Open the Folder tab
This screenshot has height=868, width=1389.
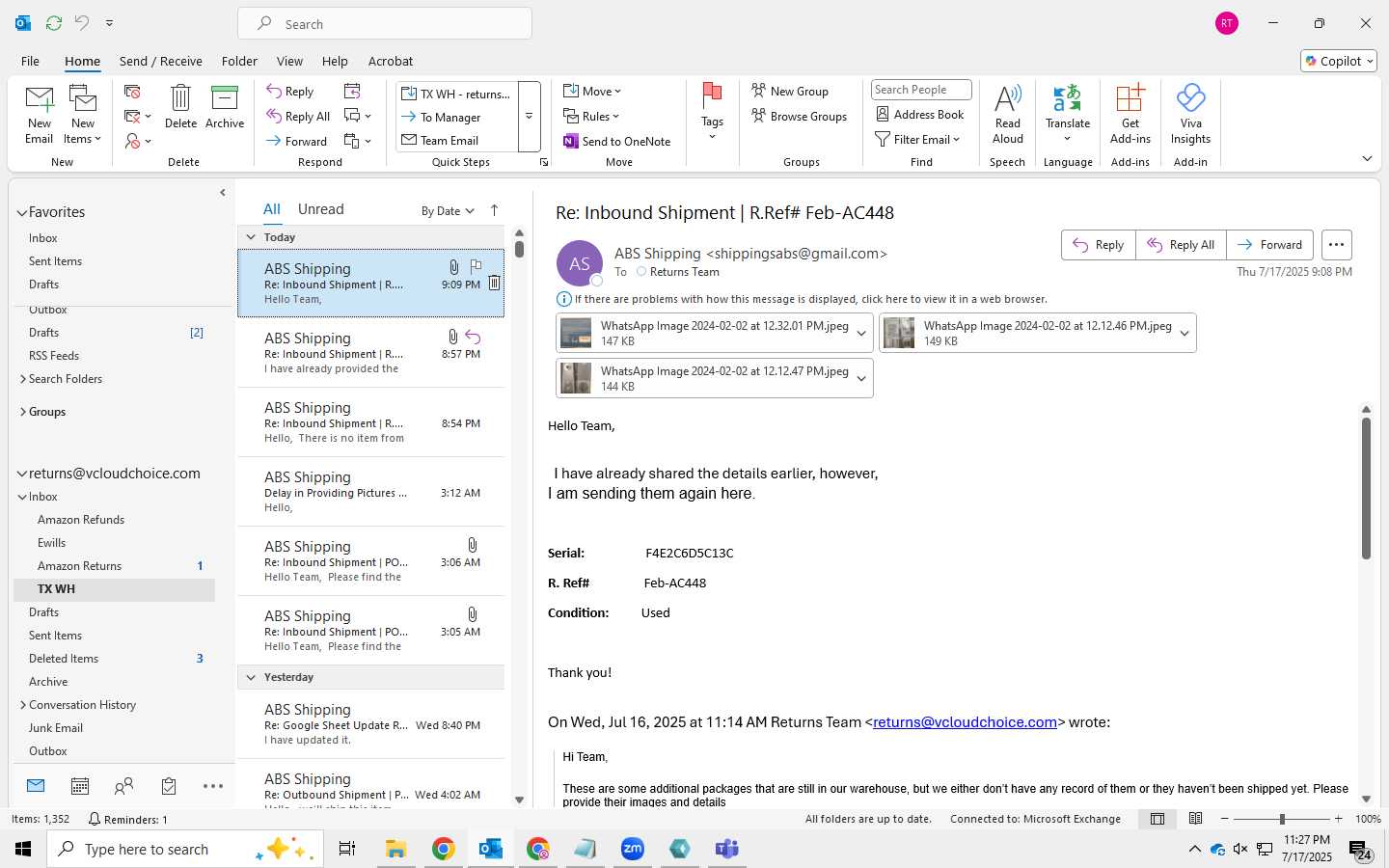point(239,61)
